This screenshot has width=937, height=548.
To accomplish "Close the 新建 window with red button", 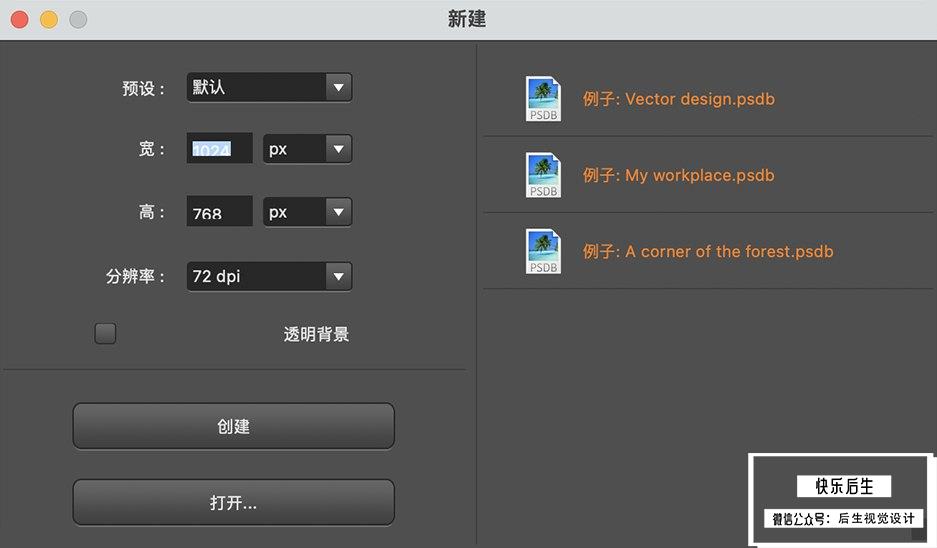I will pos(20,19).
